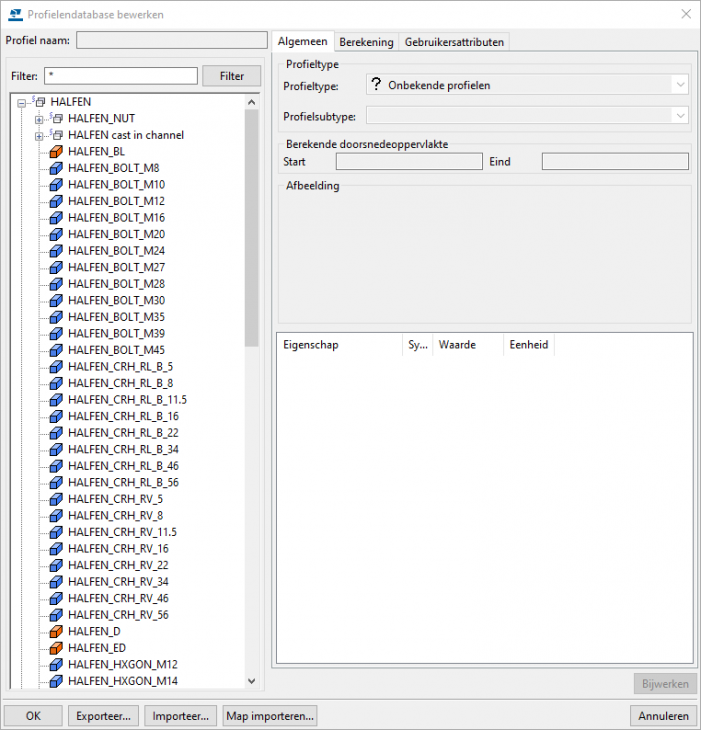This screenshot has width=701, height=730.
Task: Click the profile tree scrollbar thumb
Action: click(252, 228)
